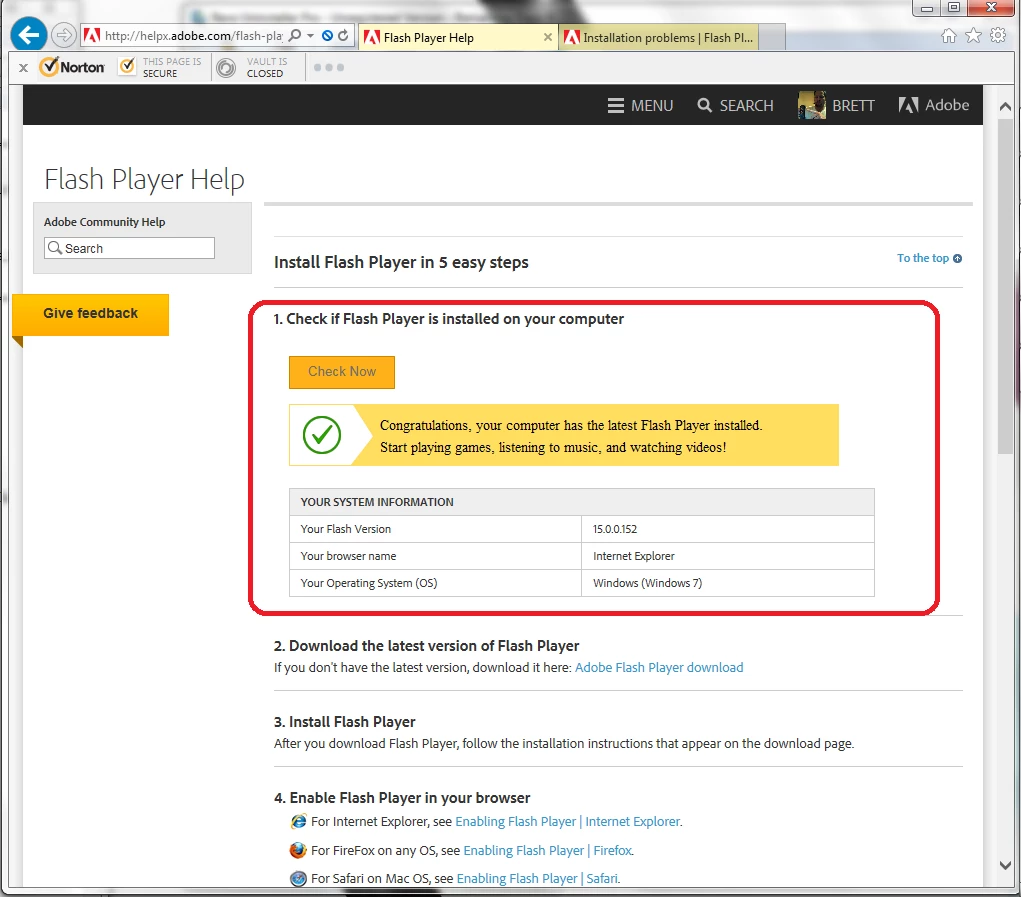Open the Adobe MENU hamburger
Screen dimensions: 1021x897
point(640,105)
